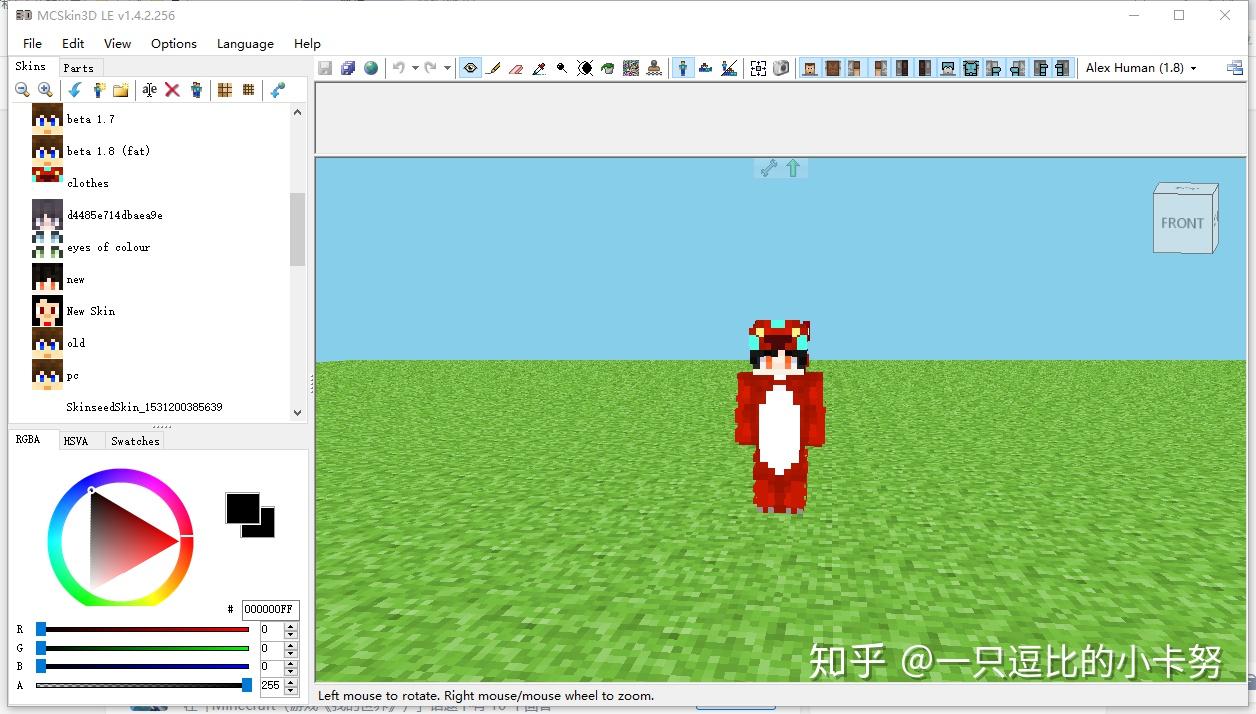Click the Swatches tab

point(135,441)
